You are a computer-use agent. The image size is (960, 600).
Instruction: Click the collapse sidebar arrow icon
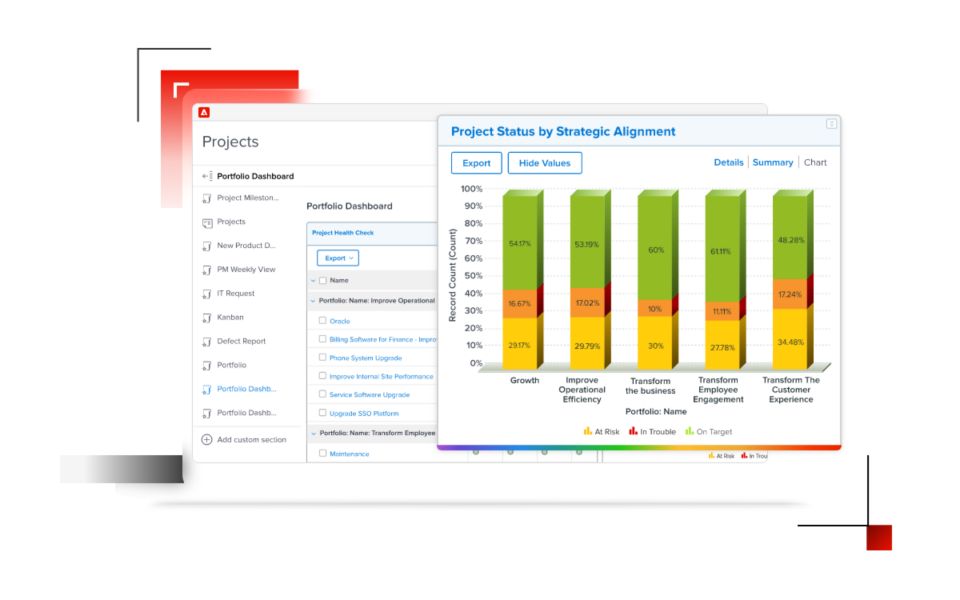208,176
